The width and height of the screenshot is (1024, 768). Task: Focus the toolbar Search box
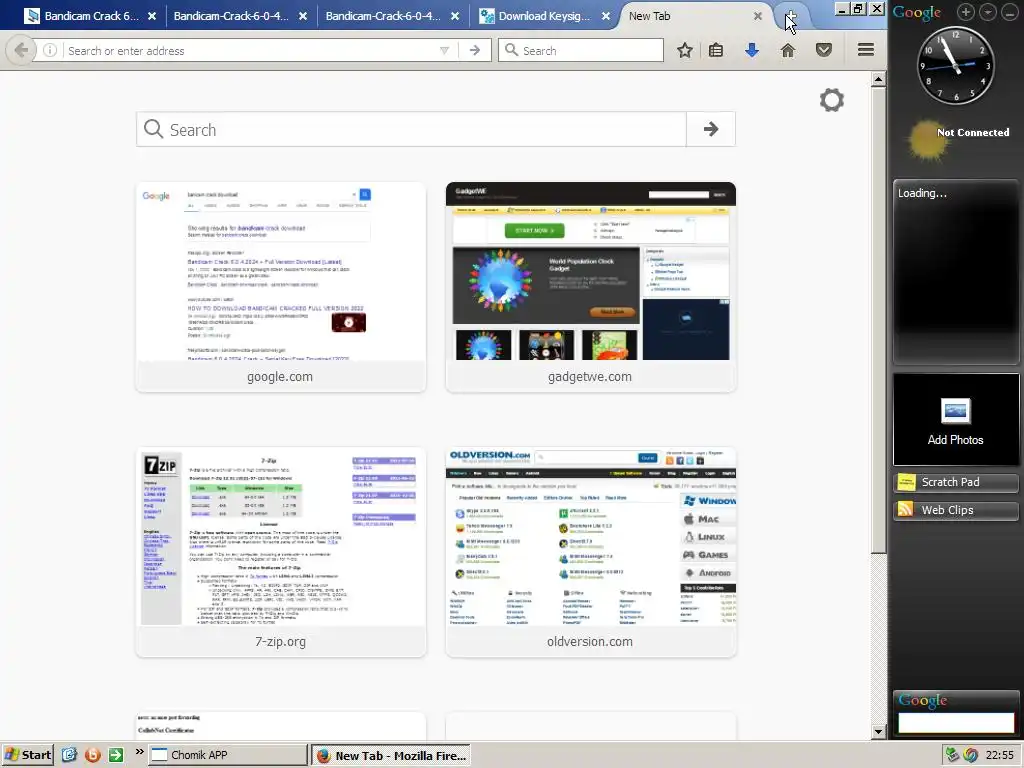pos(581,50)
